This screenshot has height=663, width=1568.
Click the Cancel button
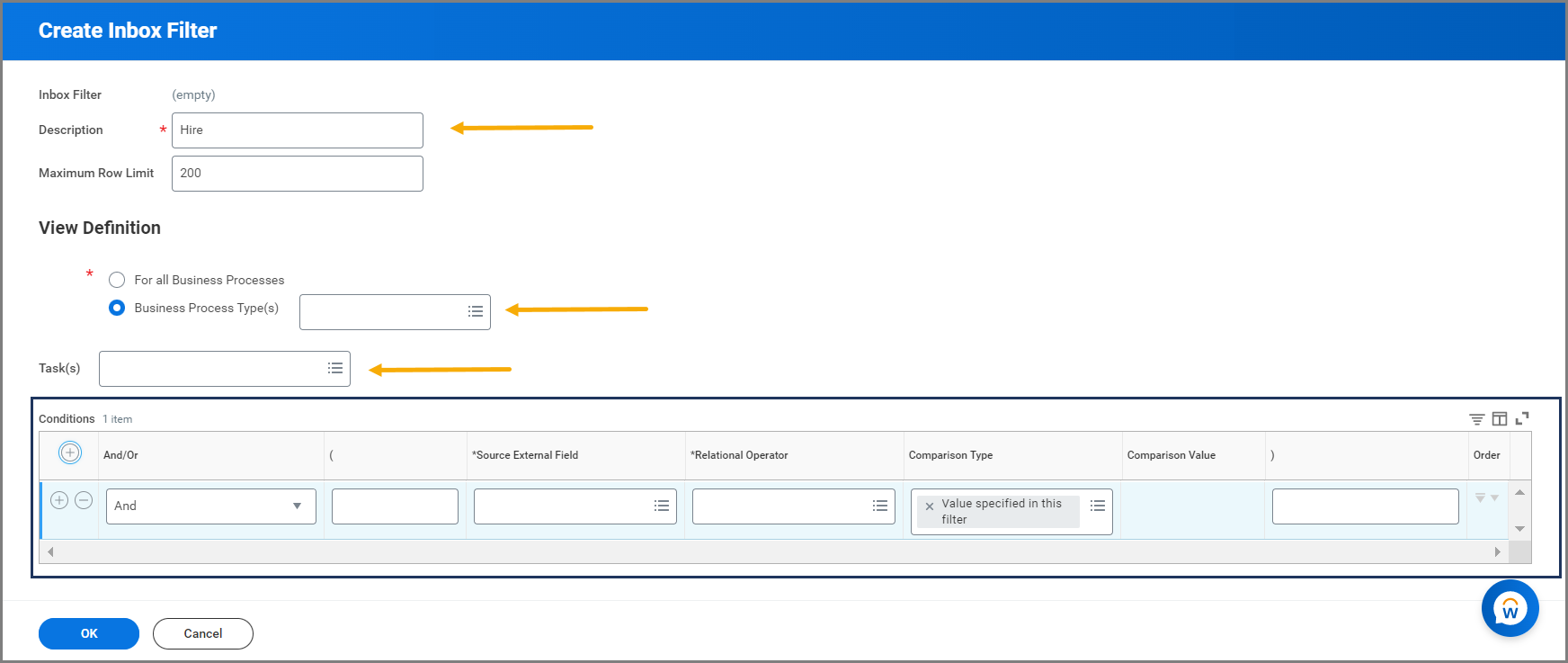[203, 633]
